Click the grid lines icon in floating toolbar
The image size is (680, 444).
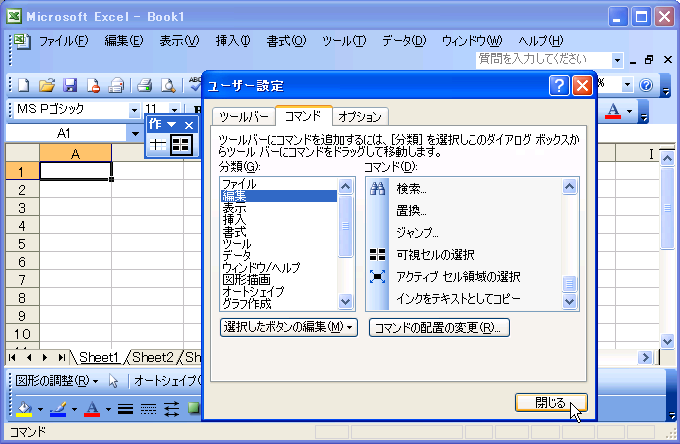(x=157, y=144)
